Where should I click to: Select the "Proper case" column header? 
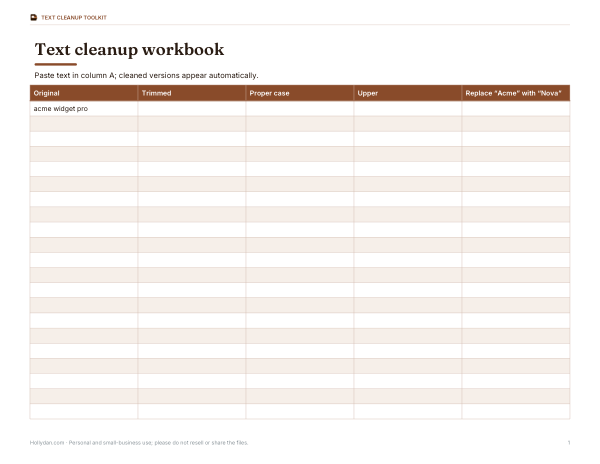(300, 93)
